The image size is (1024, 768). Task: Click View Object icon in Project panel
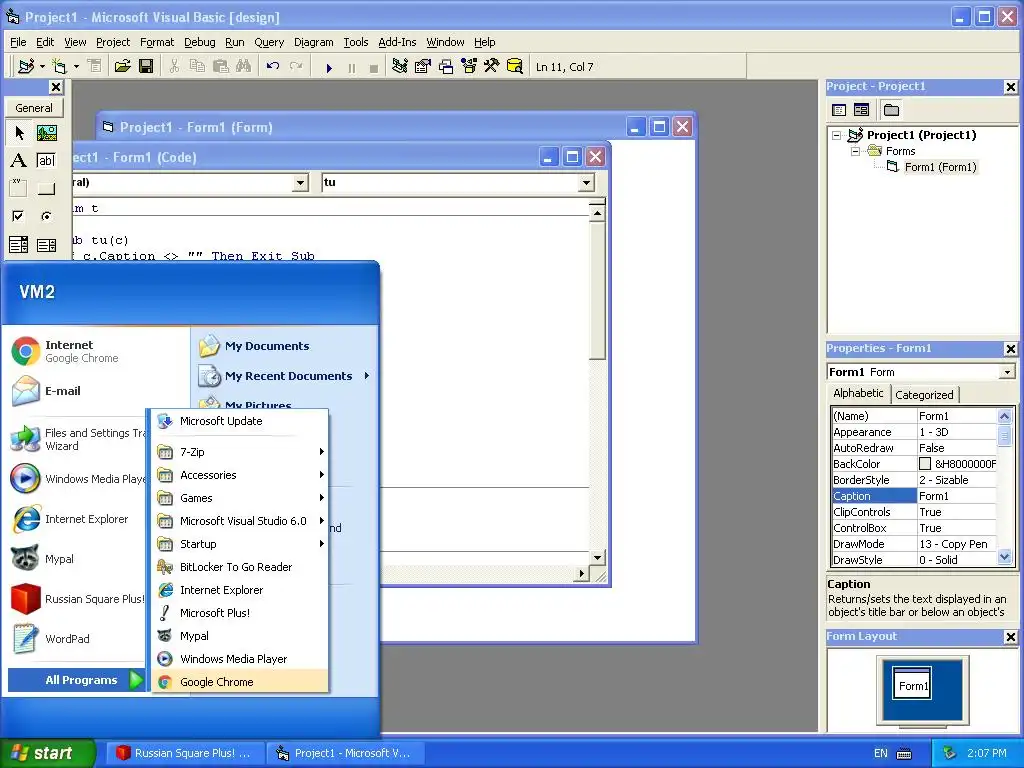click(861, 110)
